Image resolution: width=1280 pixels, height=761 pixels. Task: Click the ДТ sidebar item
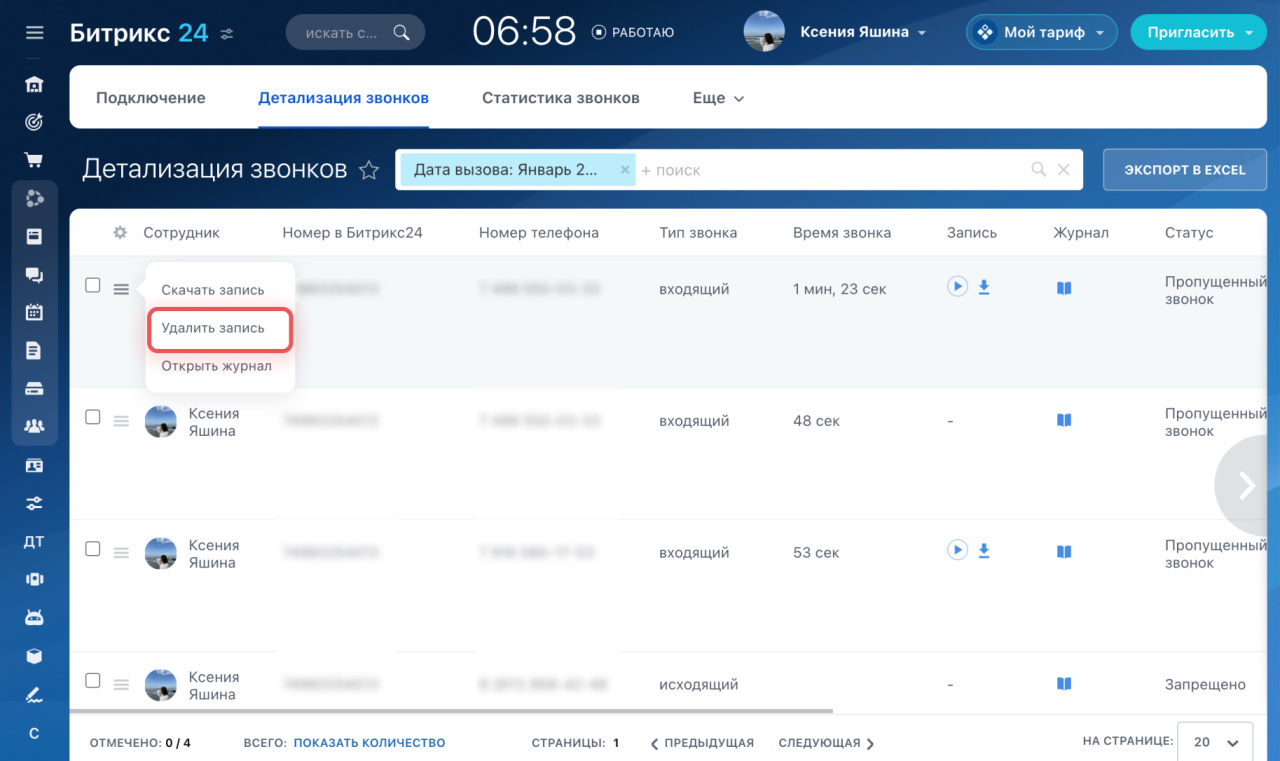(x=34, y=541)
